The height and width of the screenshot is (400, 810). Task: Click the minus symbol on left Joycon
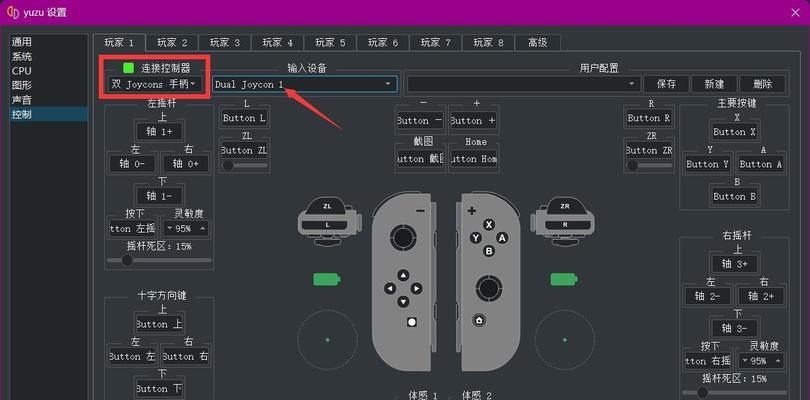coord(420,211)
